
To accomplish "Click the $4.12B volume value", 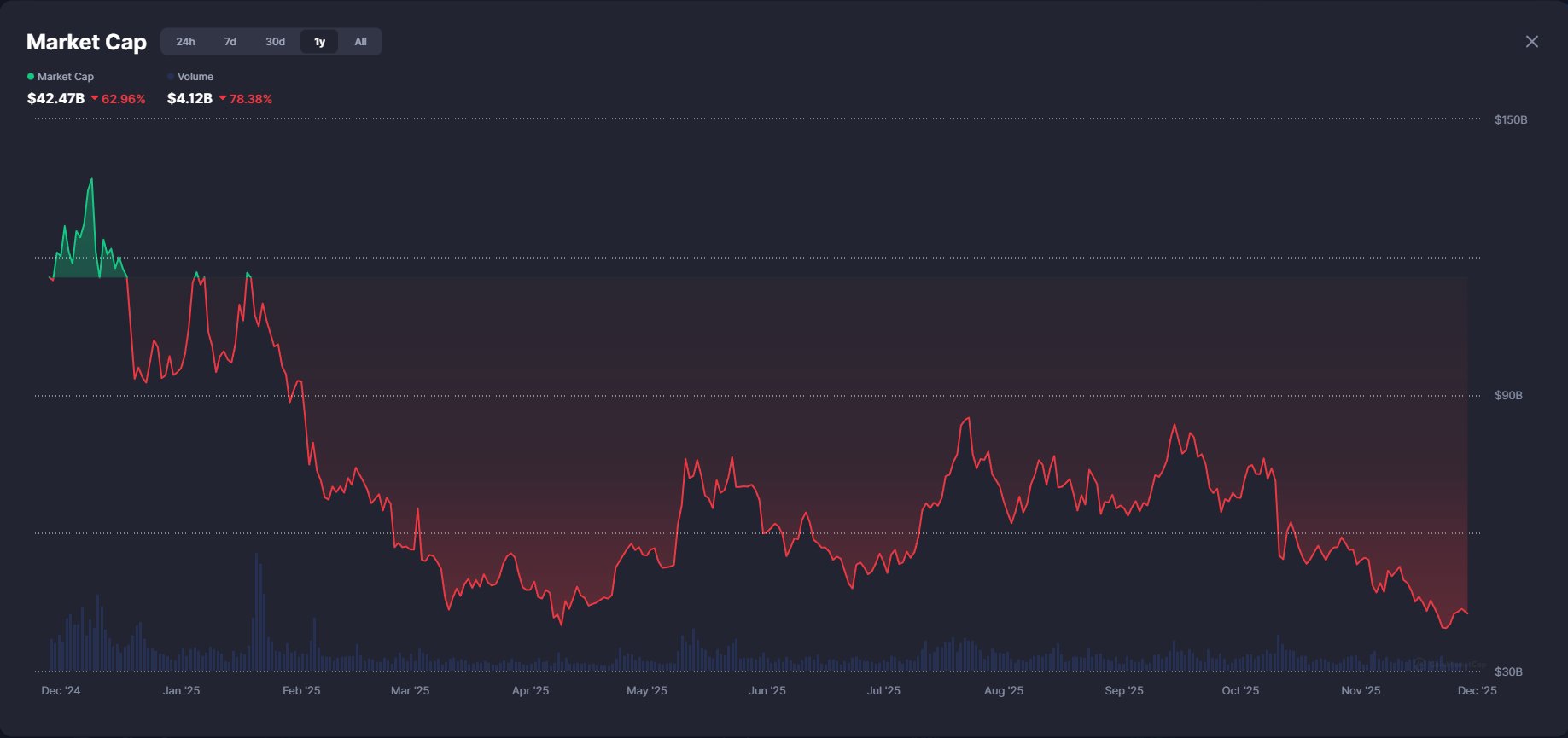I will pos(189,98).
